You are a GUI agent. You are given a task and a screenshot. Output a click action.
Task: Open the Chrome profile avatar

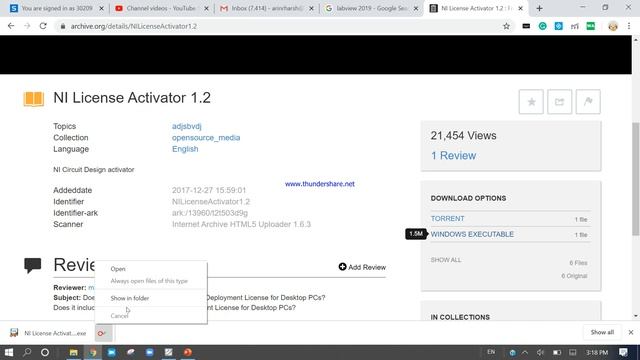tap(613, 26)
